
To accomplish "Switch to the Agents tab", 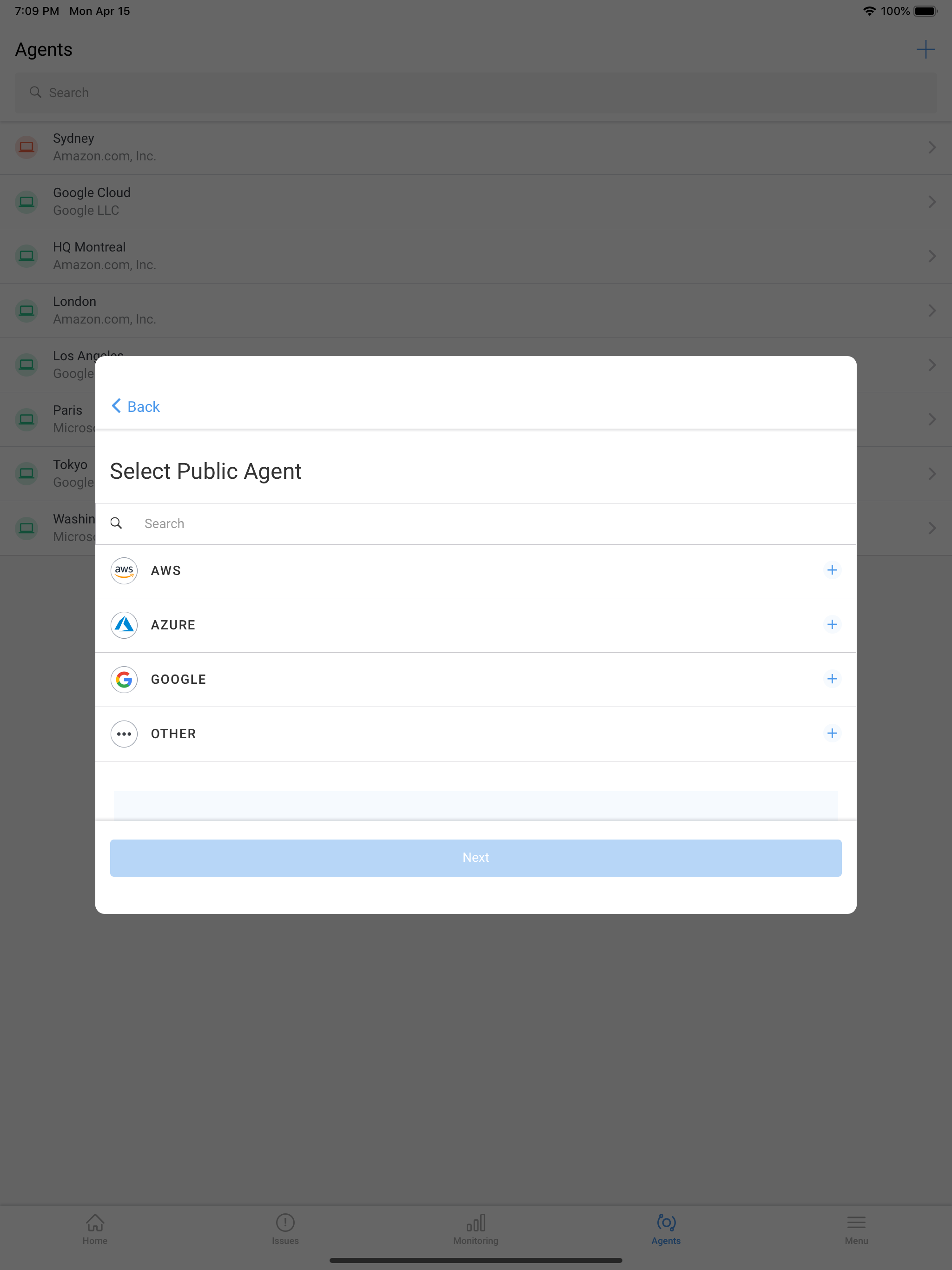I will (x=666, y=1229).
